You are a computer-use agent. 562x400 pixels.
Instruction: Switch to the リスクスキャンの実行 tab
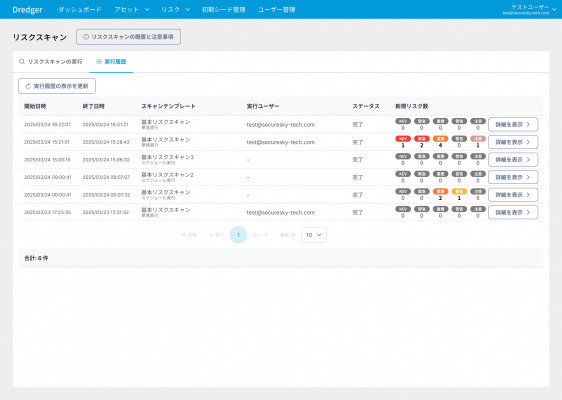(51, 62)
